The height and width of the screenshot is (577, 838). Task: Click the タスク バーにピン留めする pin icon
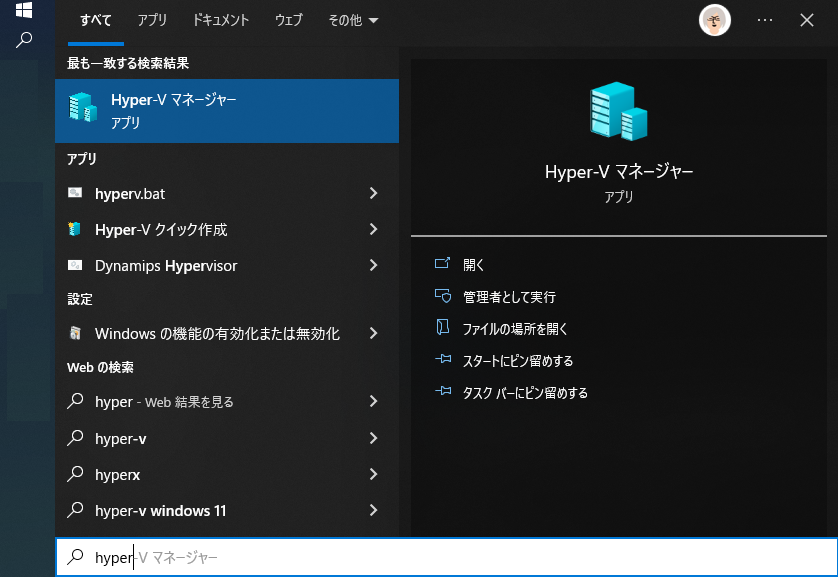(x=443, y=391)
